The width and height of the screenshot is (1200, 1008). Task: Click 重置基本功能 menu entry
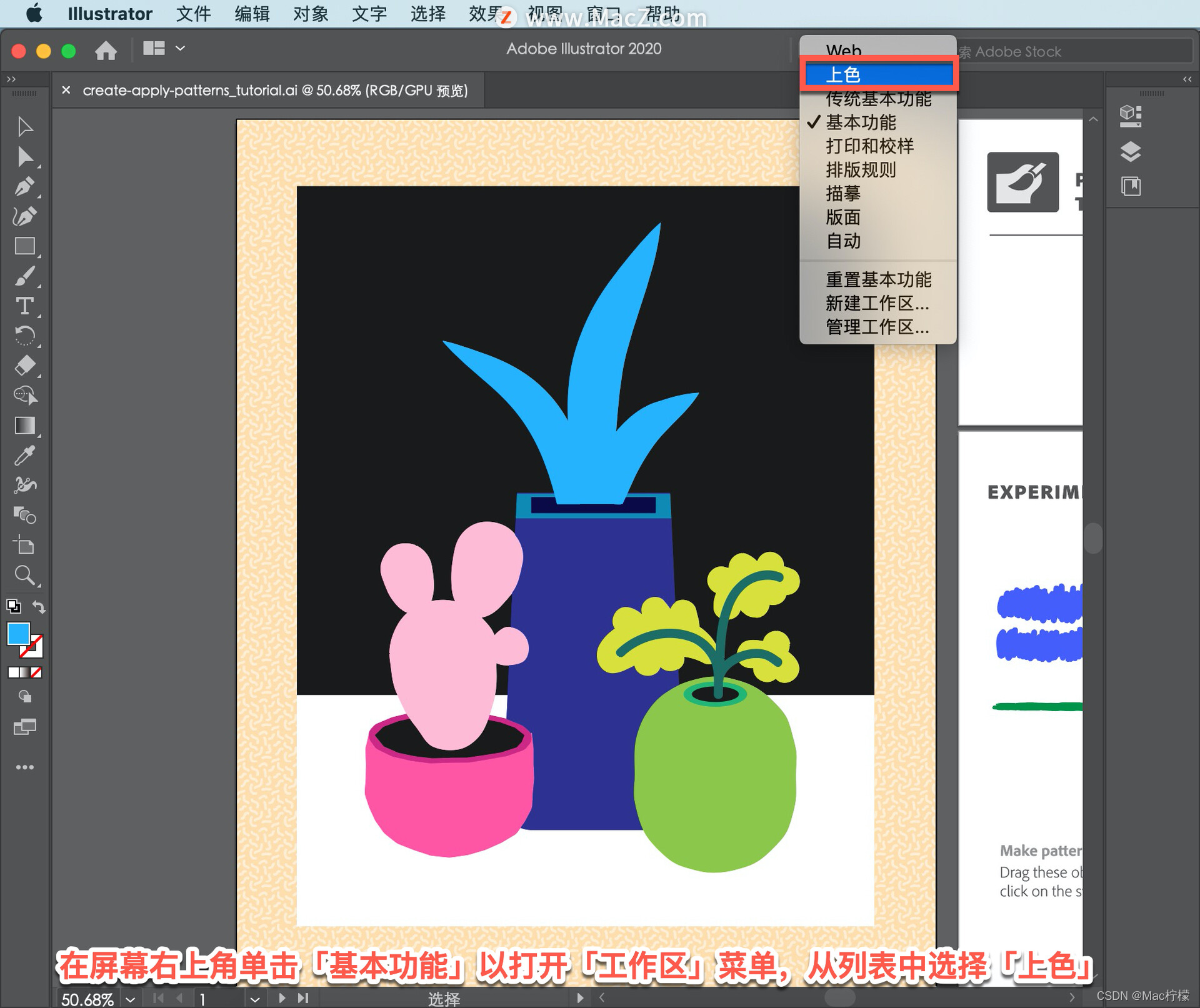(877, 279)
